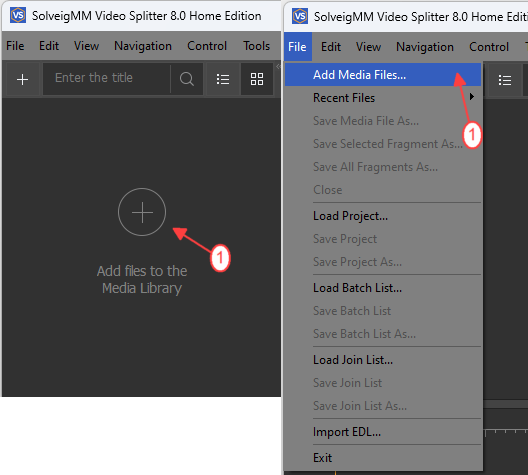Open the Tools menu in the left window

pyautogui.click(x=257, y=46)
